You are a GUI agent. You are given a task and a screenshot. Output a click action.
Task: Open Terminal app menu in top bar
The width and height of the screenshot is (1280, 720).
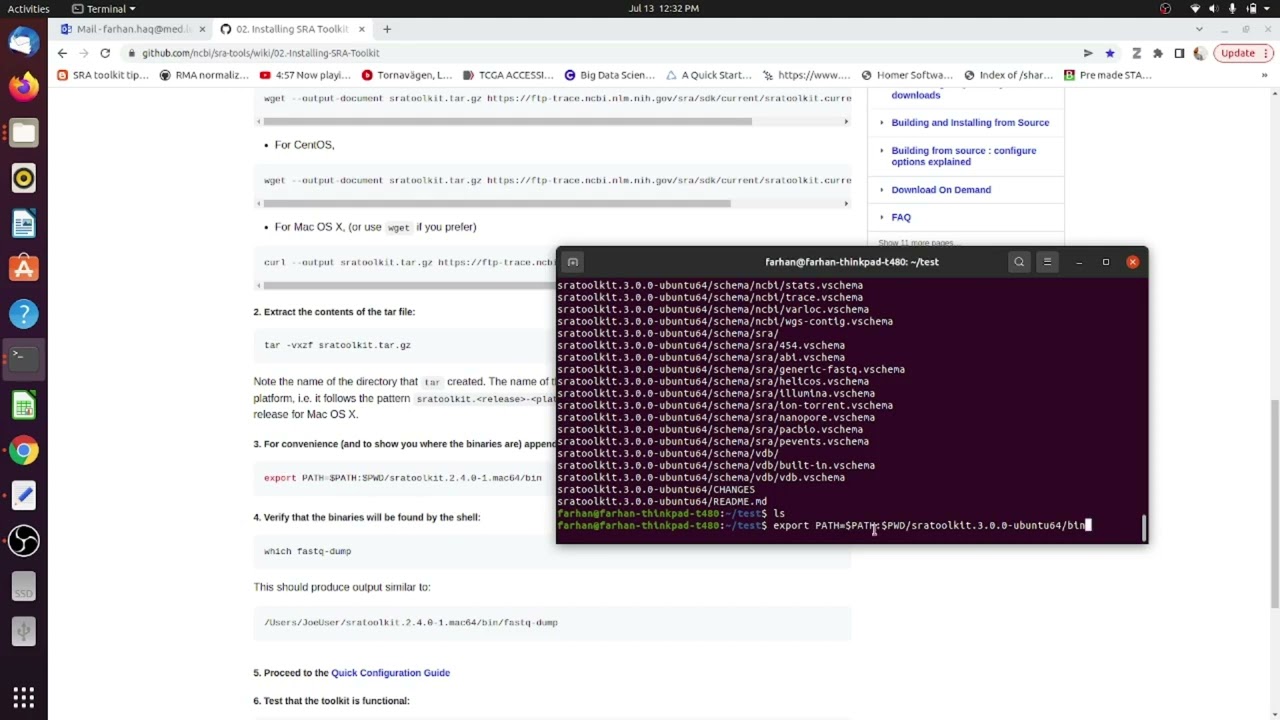click(x=104, y=9)
